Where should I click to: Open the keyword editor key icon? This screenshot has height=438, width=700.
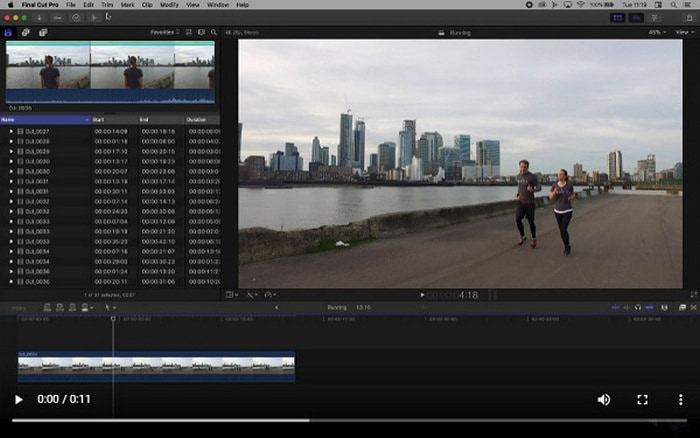(59, 17)
